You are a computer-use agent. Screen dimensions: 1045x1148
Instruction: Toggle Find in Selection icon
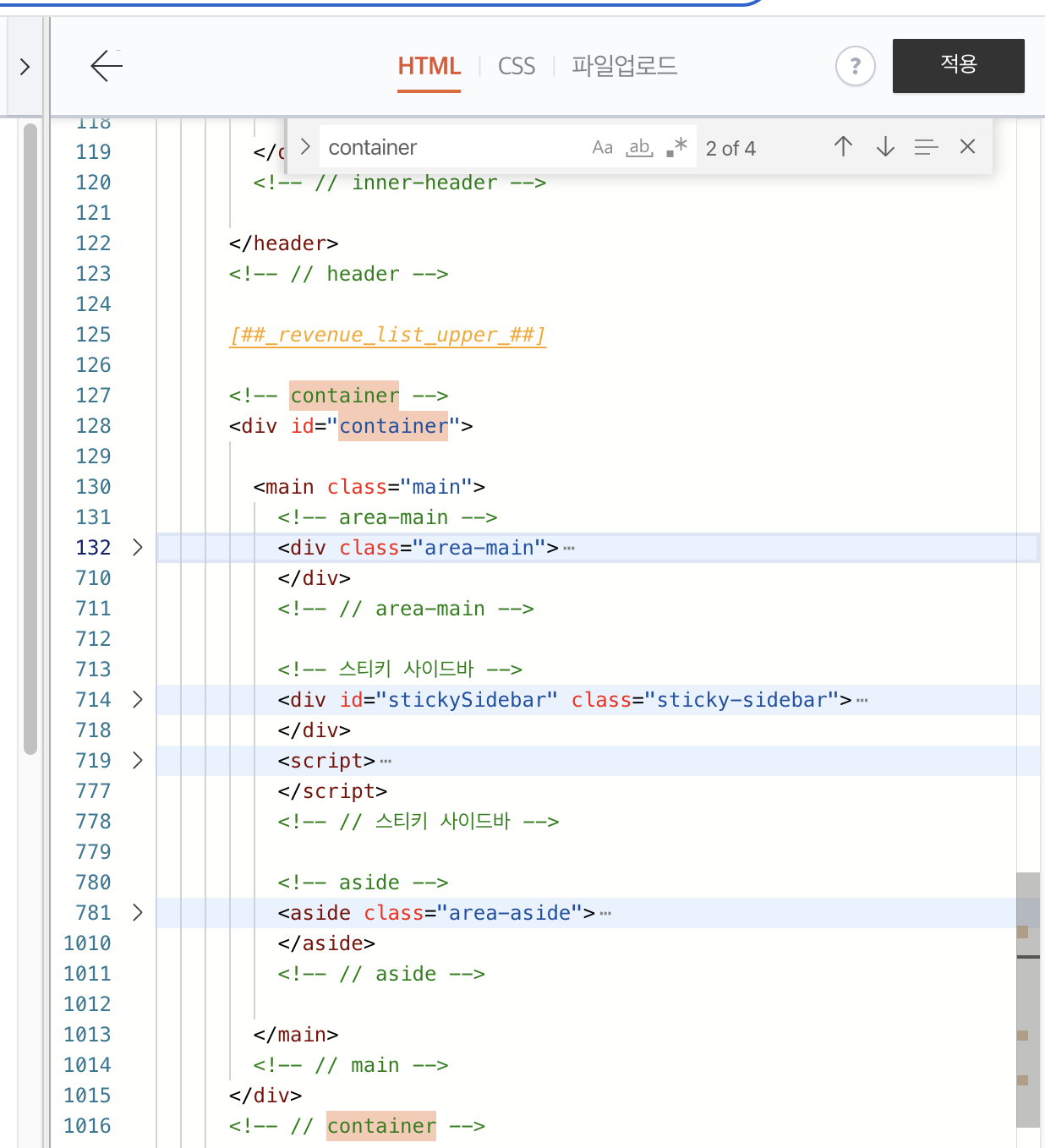pos(926,147)
